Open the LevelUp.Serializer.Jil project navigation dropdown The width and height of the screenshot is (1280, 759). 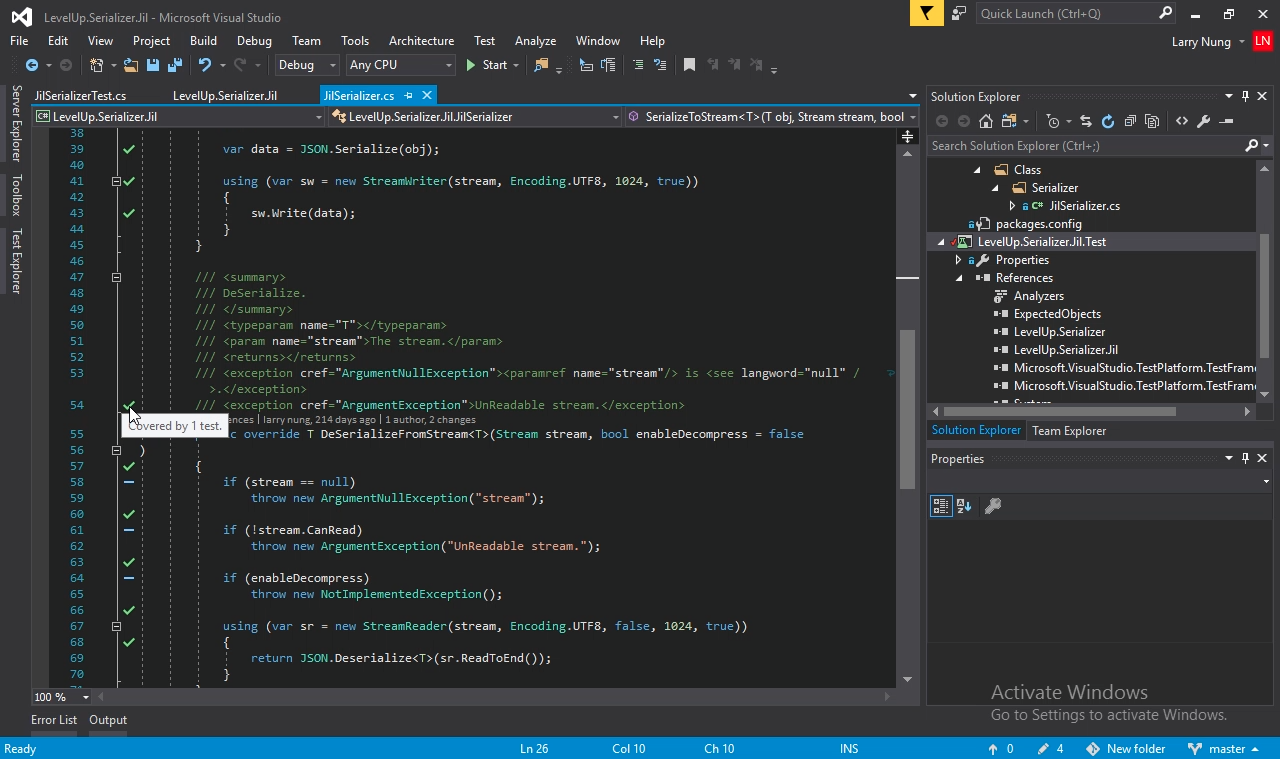[178, 117]
